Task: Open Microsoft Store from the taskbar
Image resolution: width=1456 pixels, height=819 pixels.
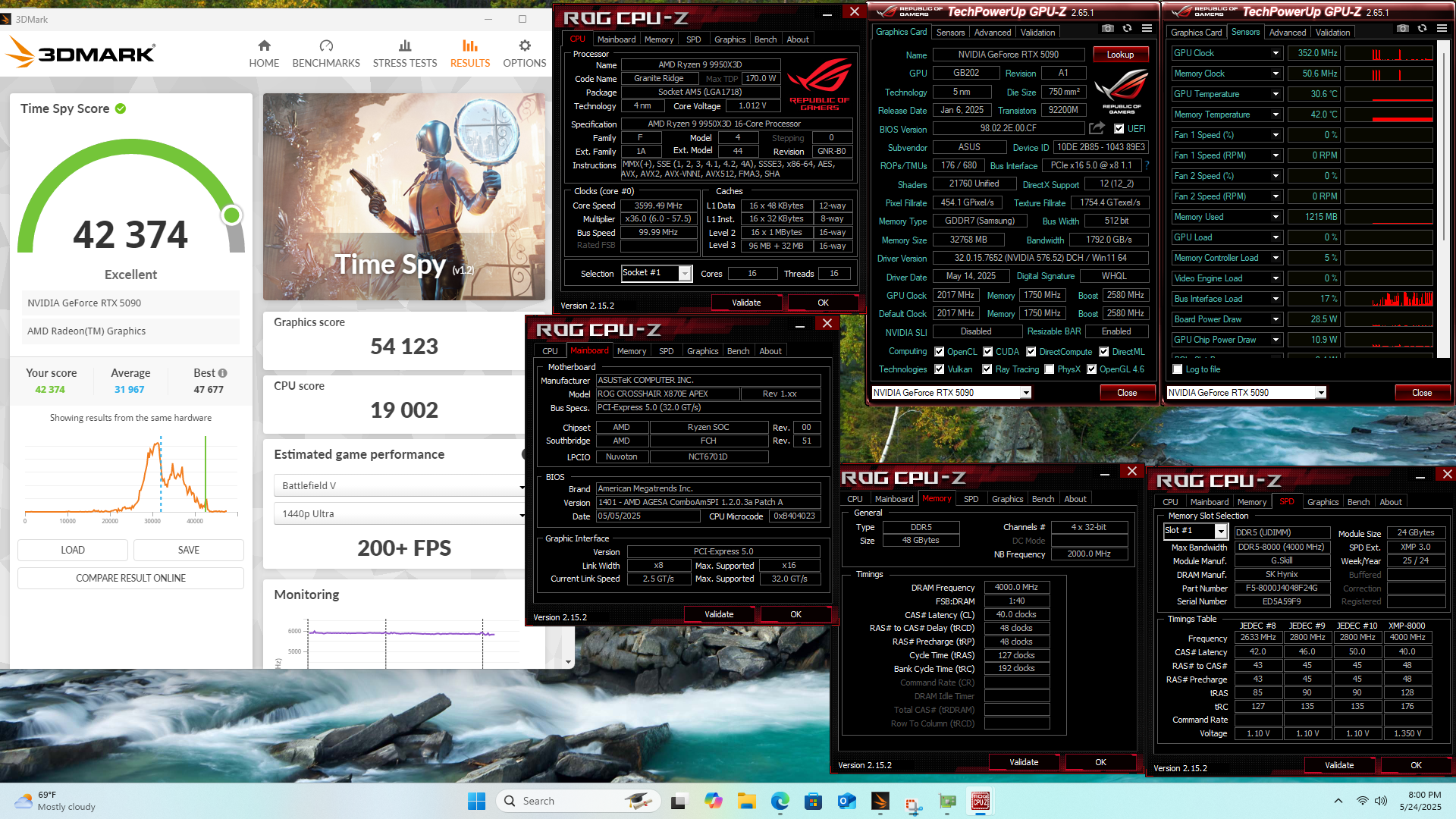Action: [x=814, y=801]
